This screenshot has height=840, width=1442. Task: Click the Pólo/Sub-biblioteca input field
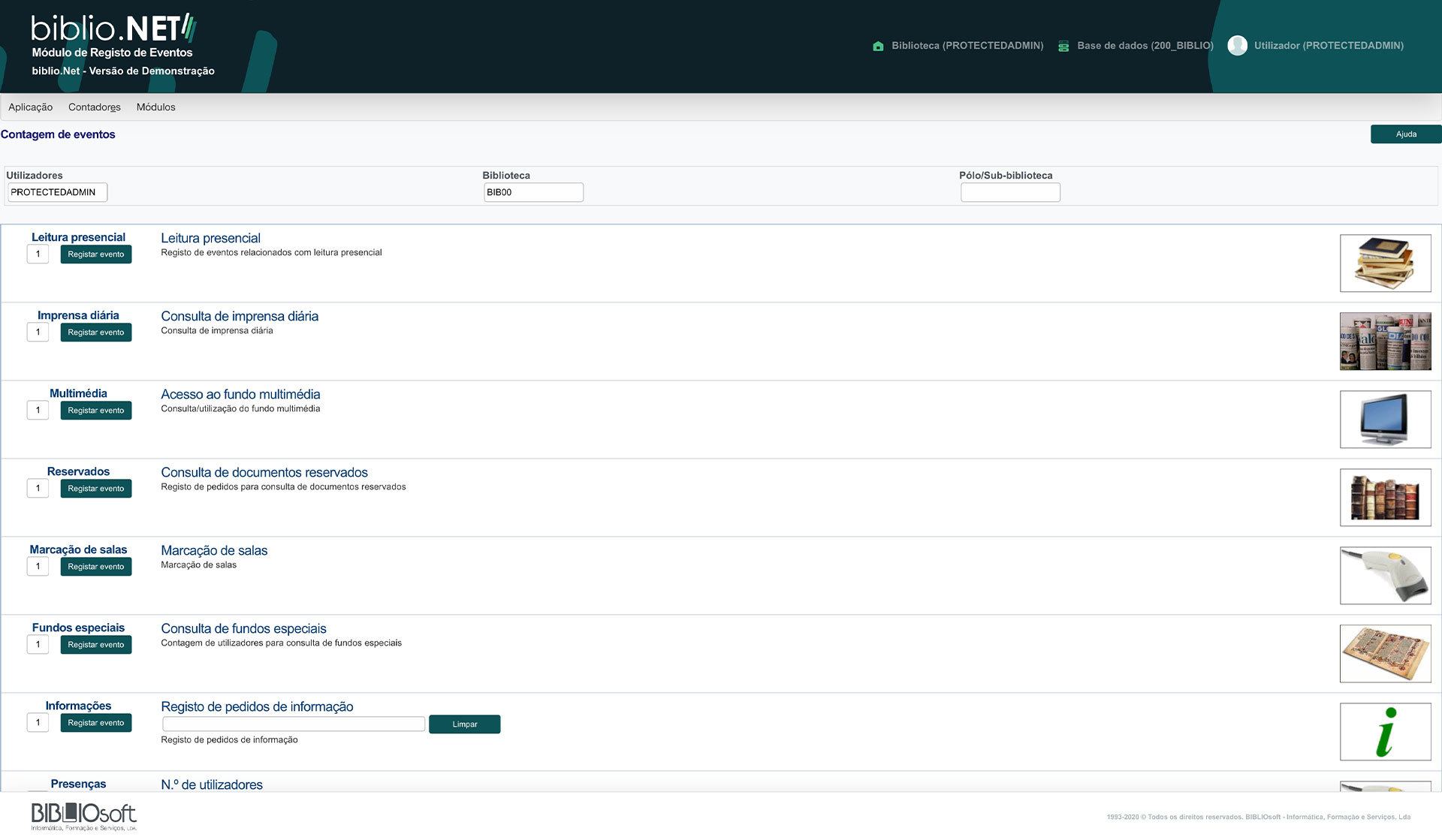point(1009,192)
